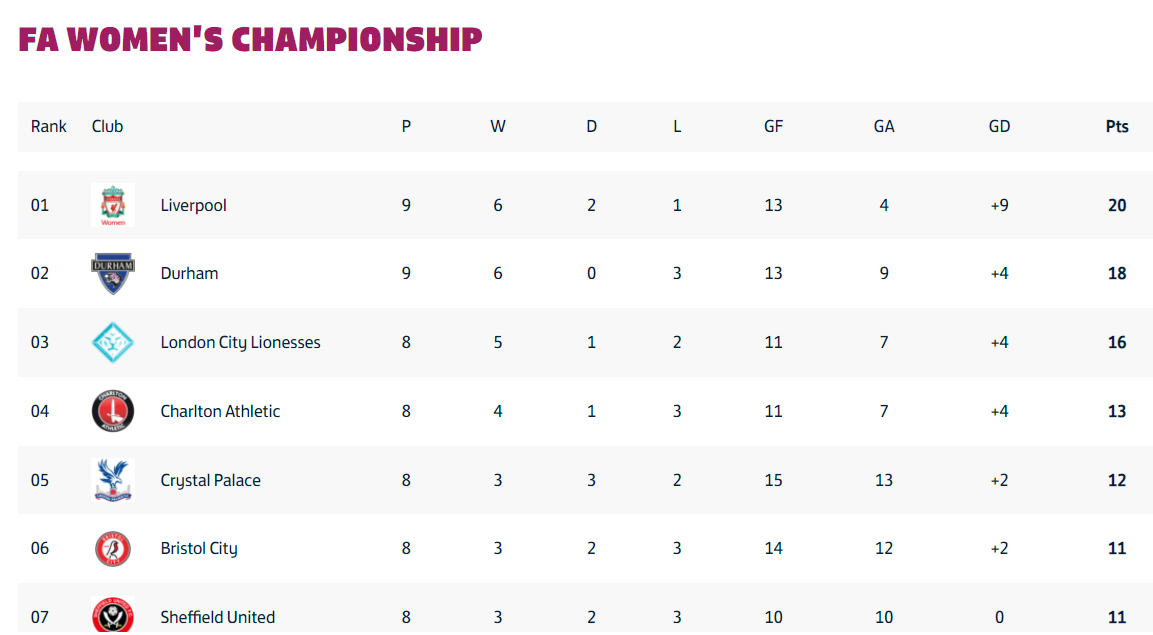
Task: Click the GD column header
Action: [x=999, y=126]
